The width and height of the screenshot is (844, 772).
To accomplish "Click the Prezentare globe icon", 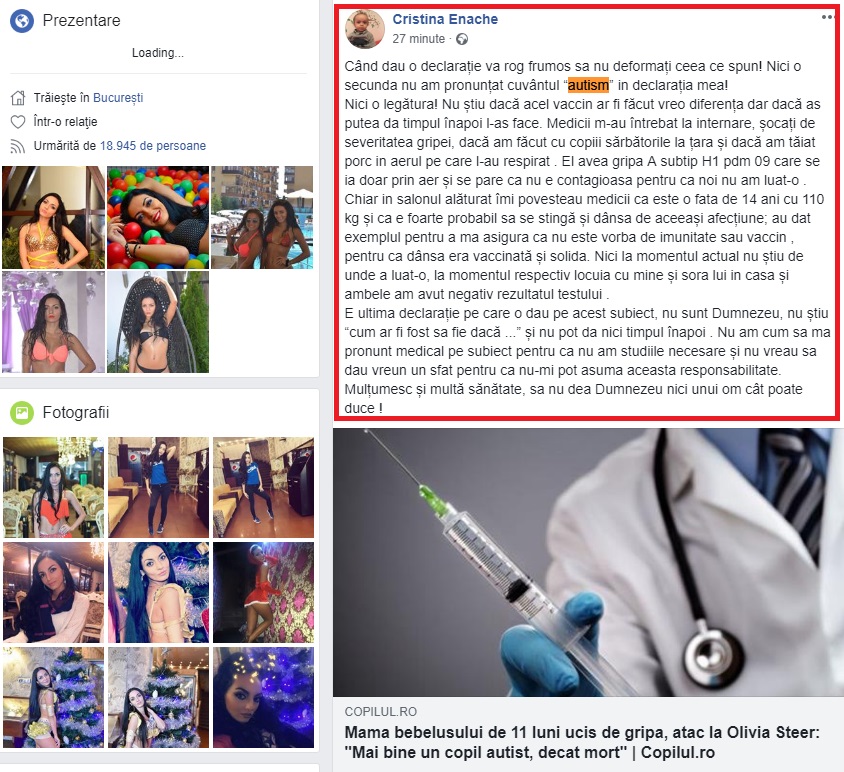I will pos(22,21).
